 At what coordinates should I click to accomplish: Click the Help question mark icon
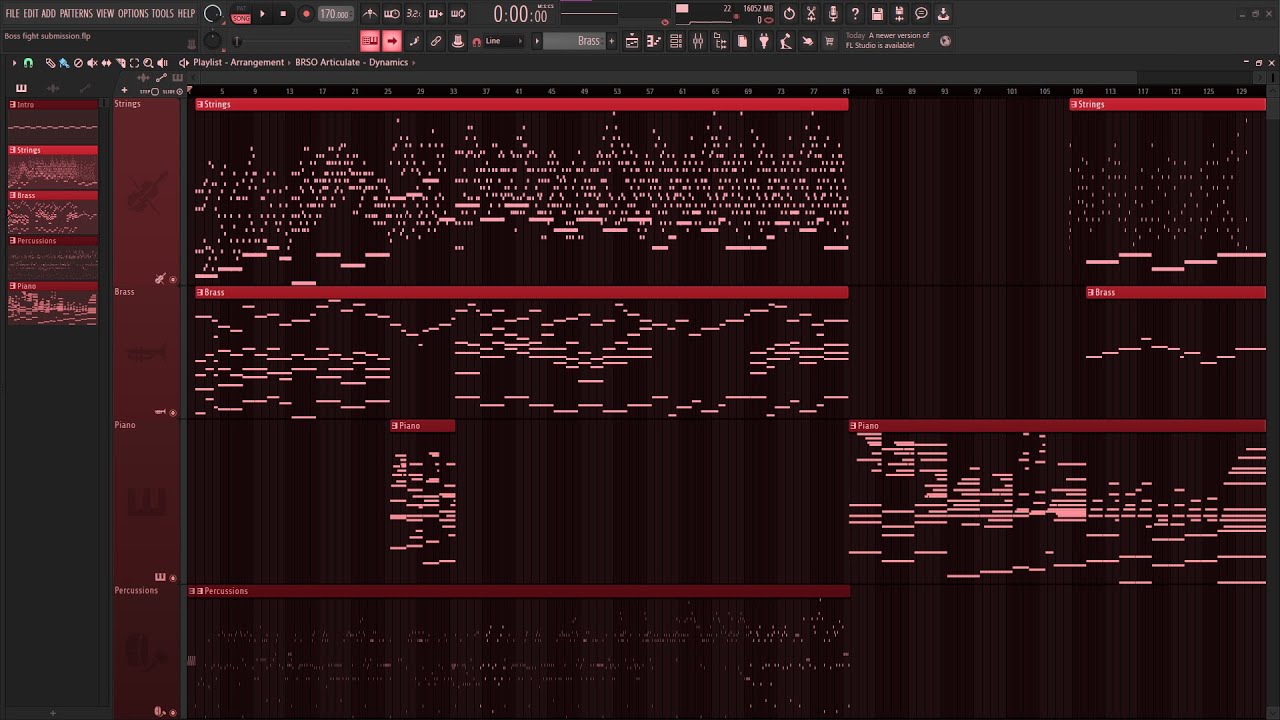point(855,14)
